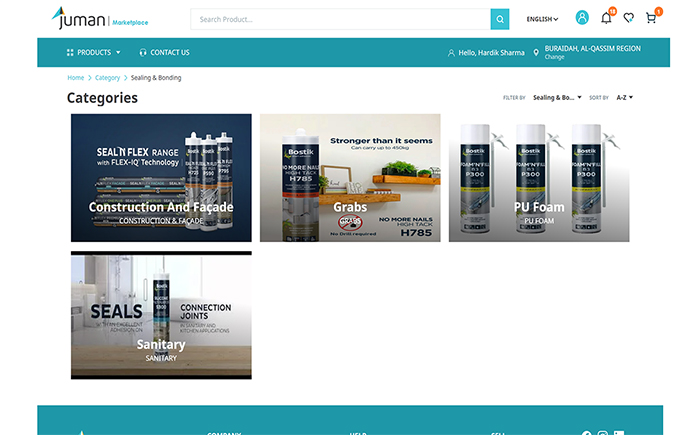Click the Juman Marketplace logo
The width and height of the screenshot is (700, 435).
click(100, 18)
